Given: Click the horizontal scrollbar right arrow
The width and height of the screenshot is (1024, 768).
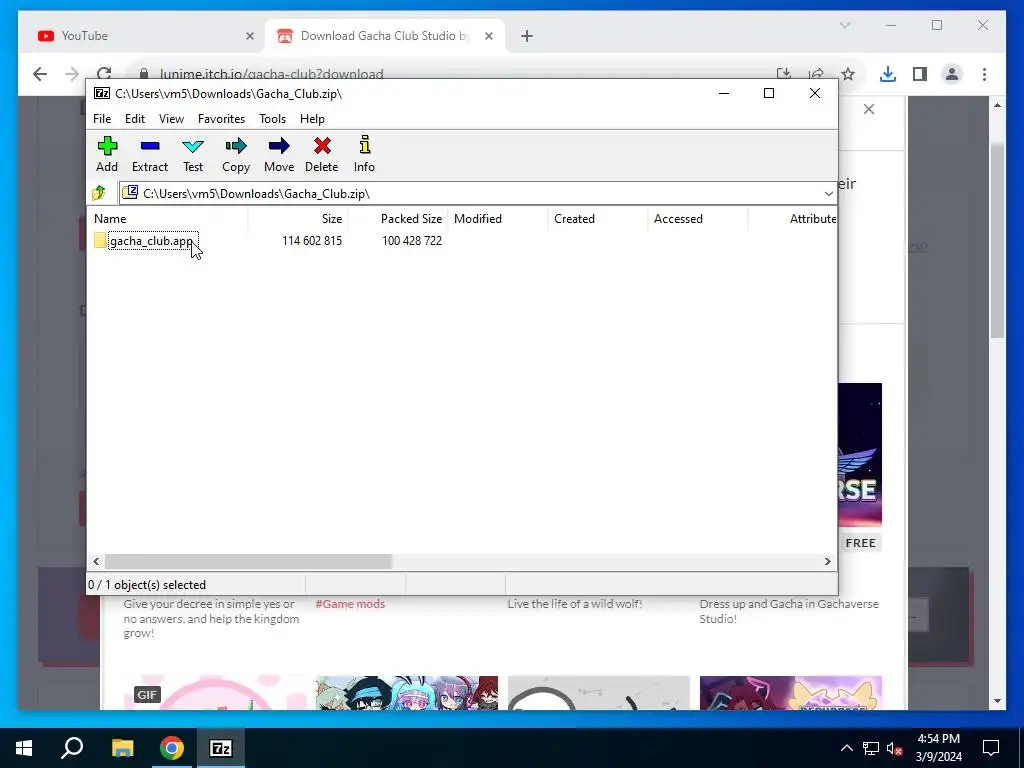Looking at the screenshot, I should [827, 562].
